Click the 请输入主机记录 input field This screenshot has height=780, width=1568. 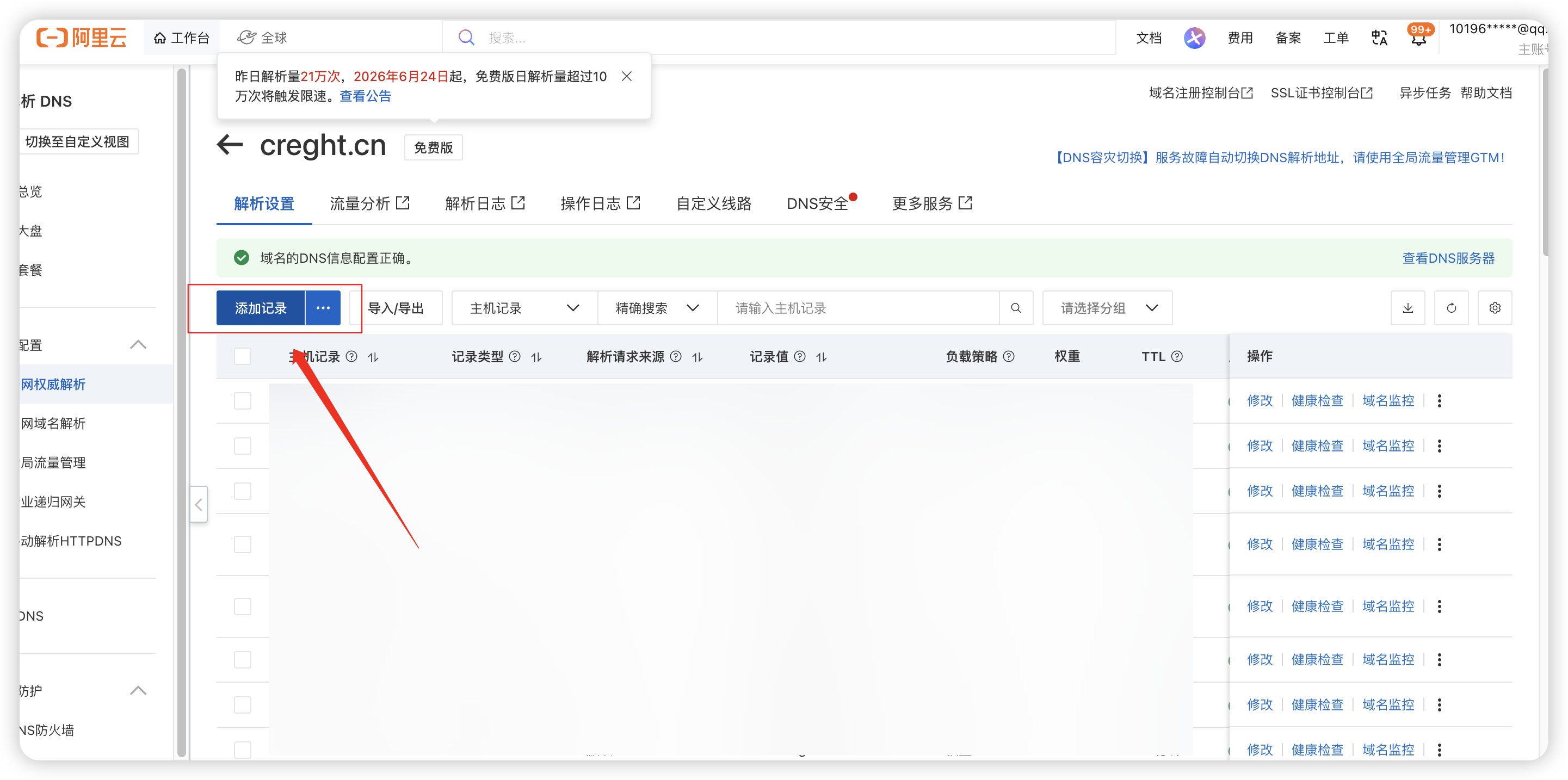coord(858,308)
